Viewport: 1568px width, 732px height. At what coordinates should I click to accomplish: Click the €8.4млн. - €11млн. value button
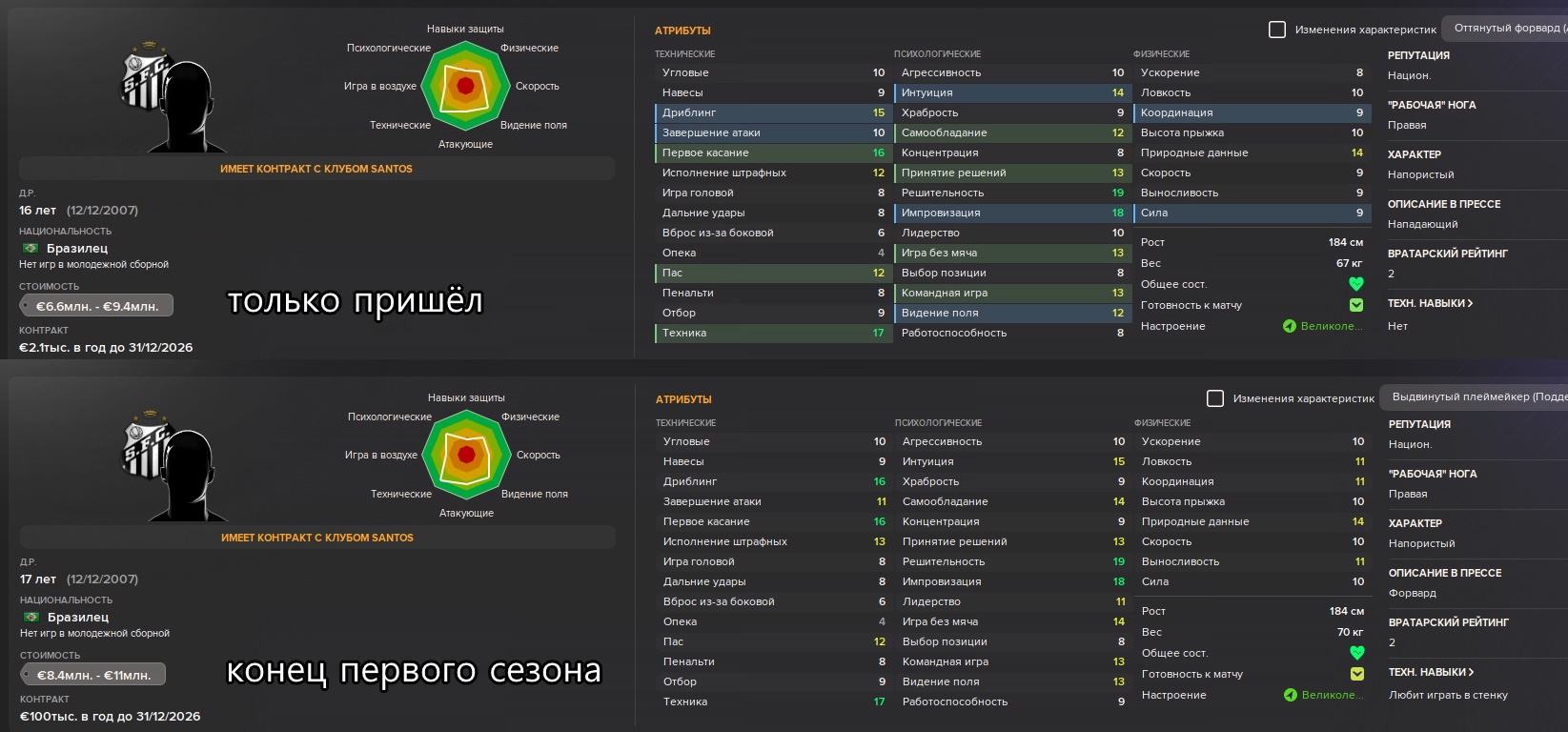pos(93,675)
